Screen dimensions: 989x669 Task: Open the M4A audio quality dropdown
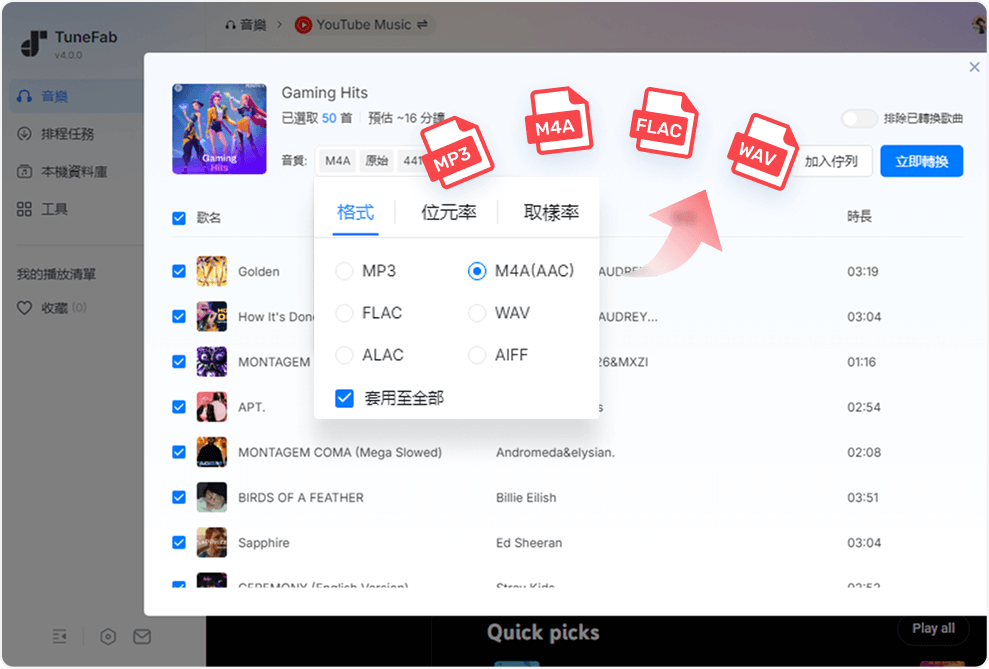click(336, 160)
